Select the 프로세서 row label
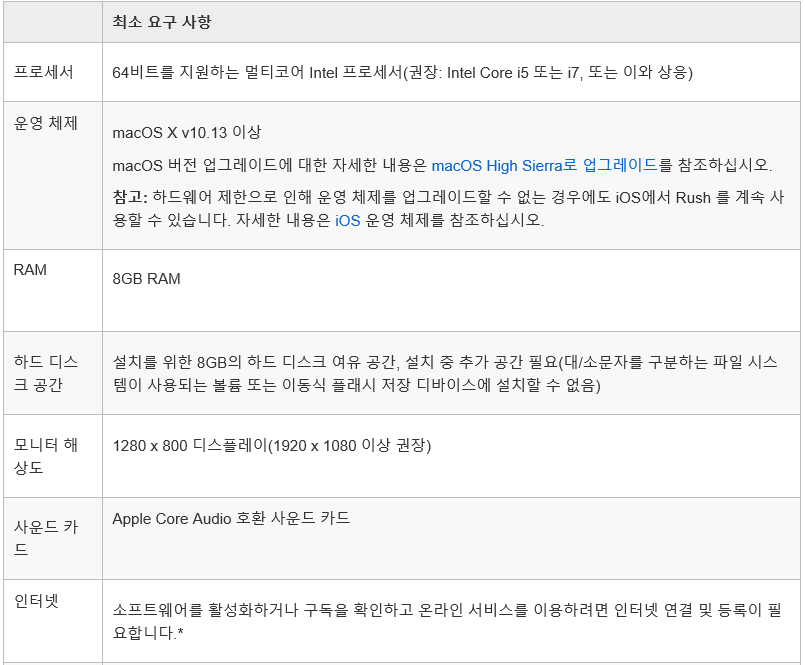 (44, 72)
